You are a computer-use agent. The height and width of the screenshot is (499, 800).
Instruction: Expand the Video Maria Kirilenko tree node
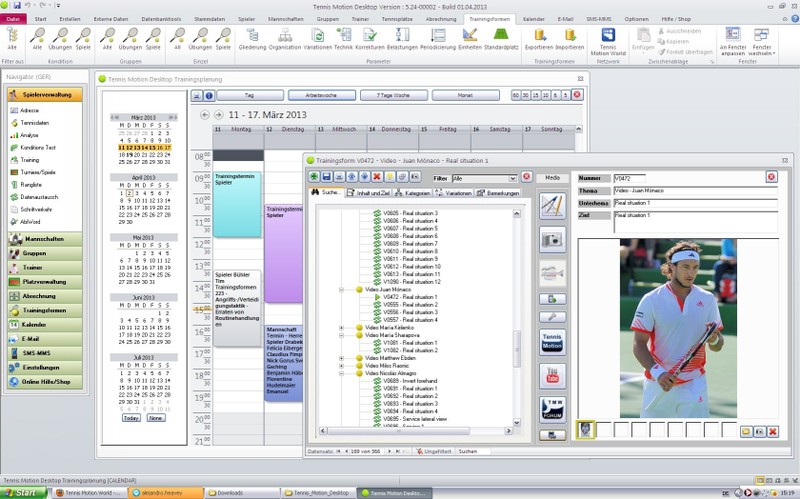342,328
